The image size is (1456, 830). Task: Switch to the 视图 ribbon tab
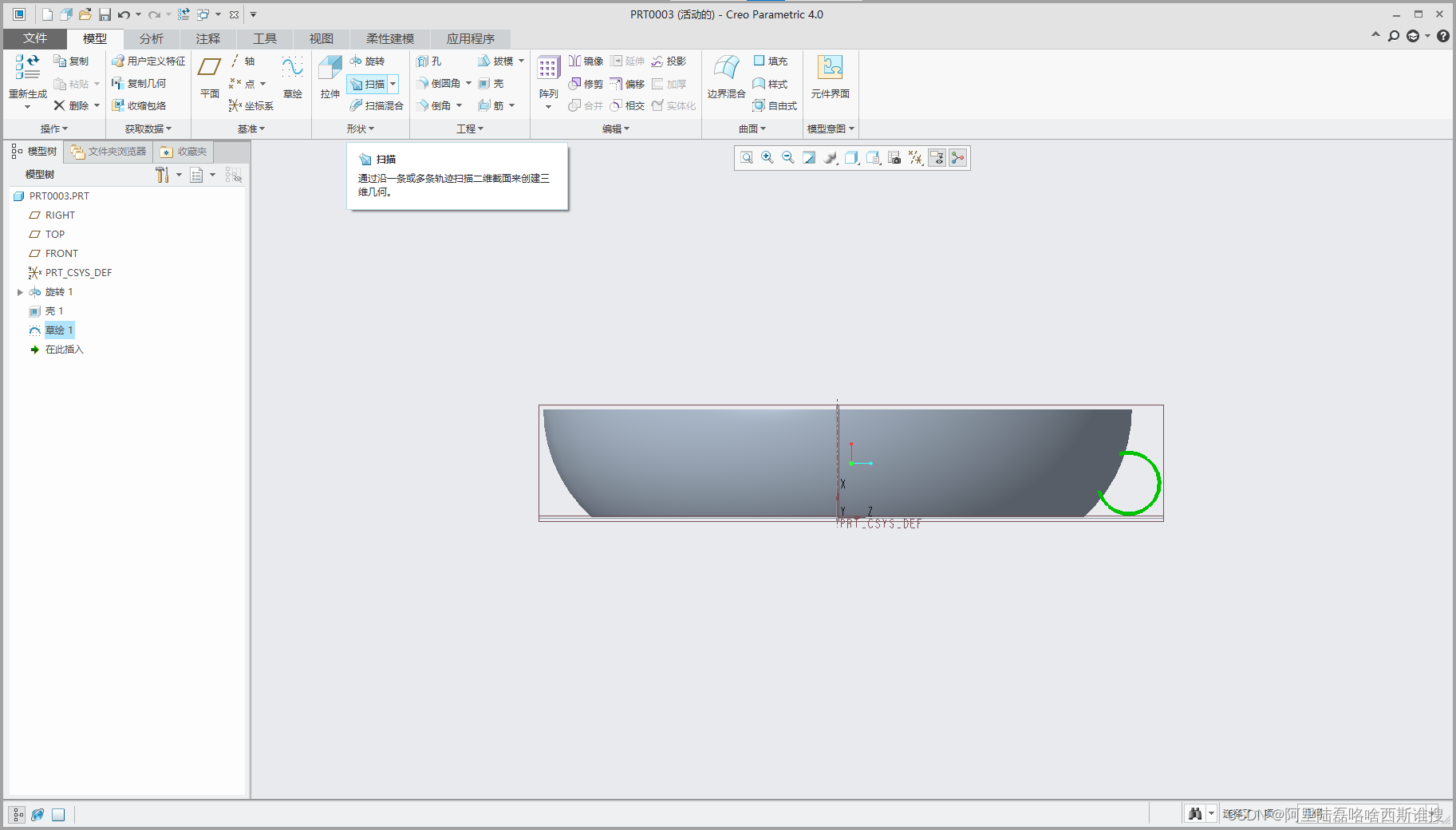(322, 38)
